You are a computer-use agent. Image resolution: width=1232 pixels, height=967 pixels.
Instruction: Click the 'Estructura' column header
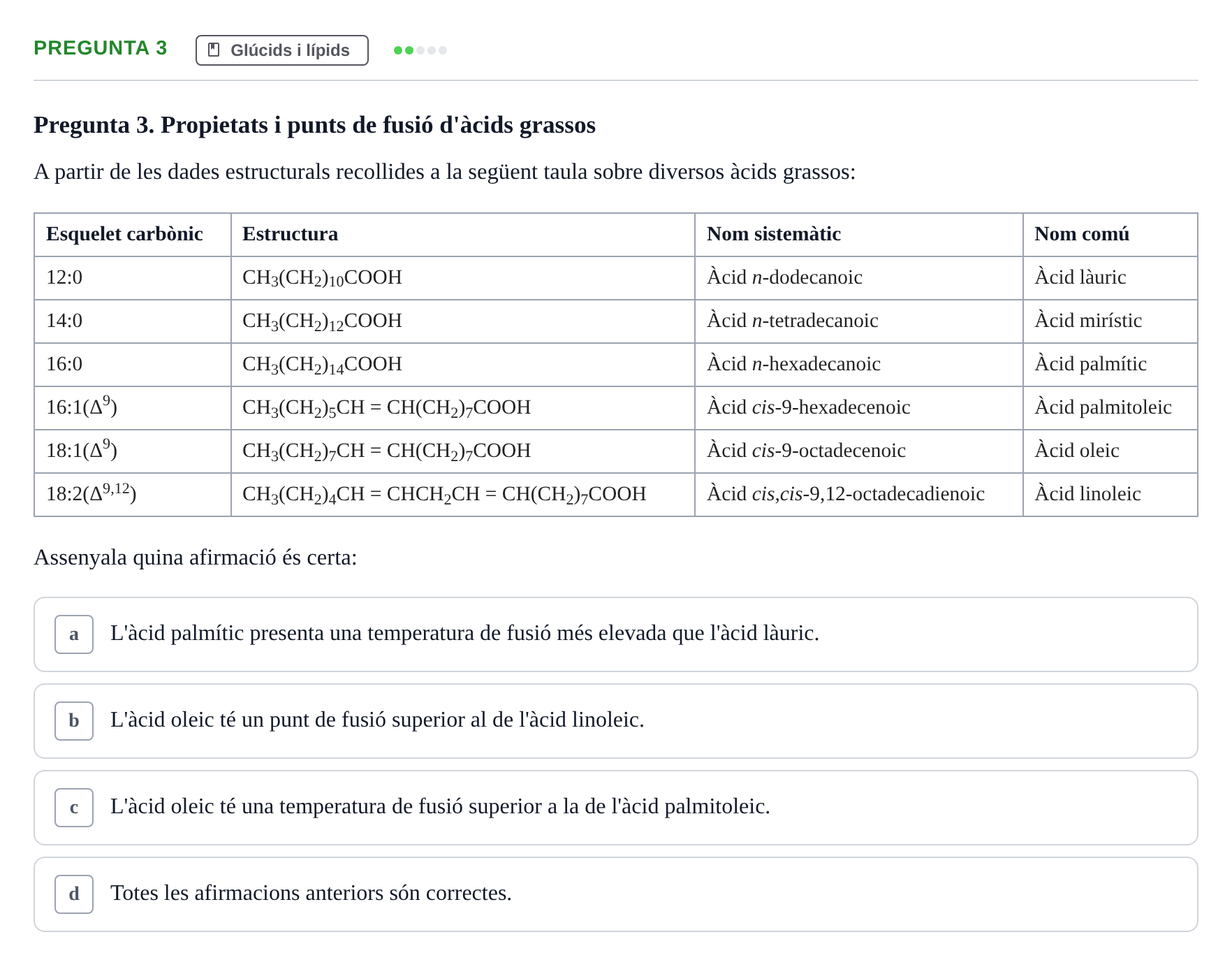pyautogui.click(x=463, y=235)
